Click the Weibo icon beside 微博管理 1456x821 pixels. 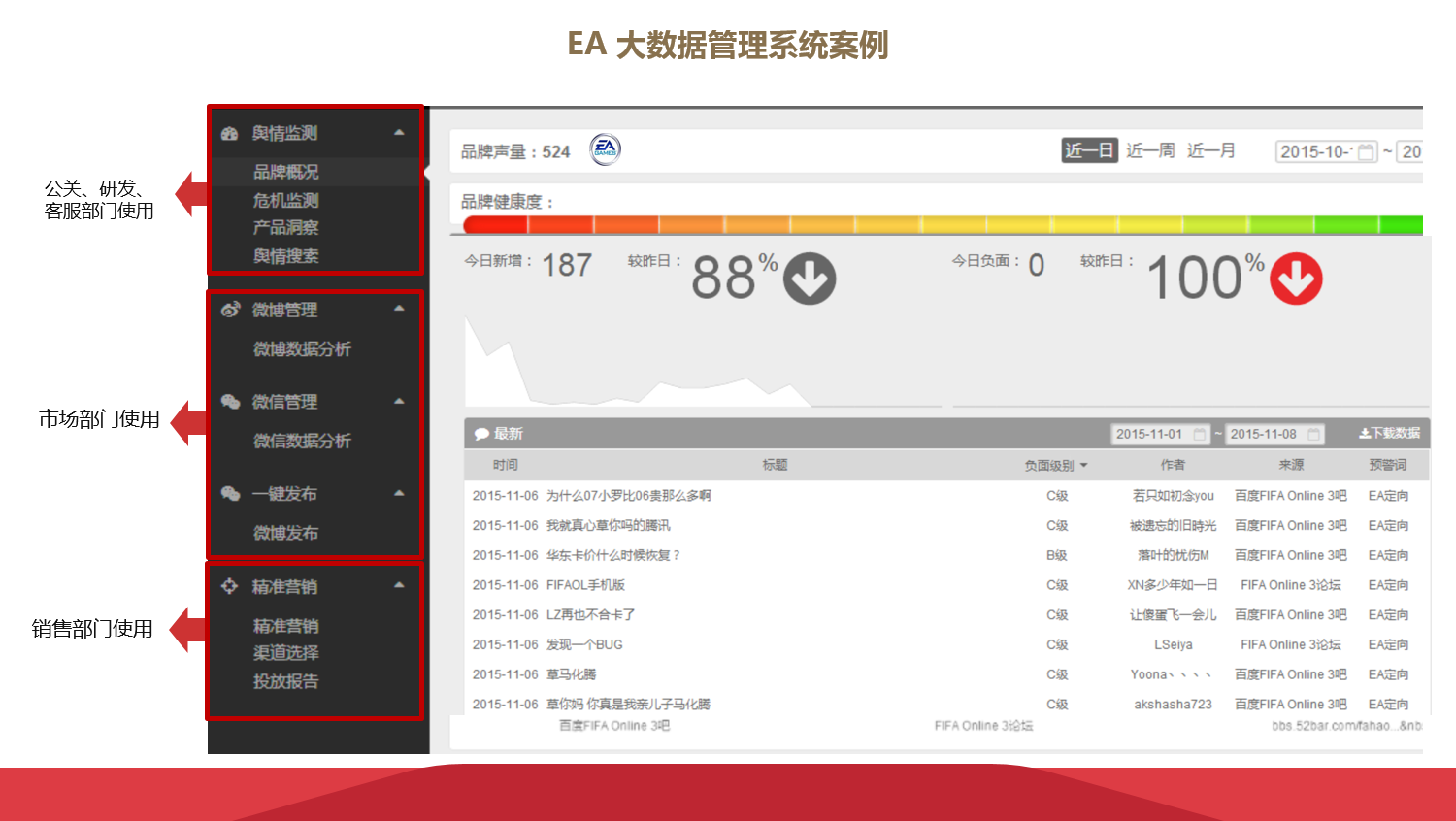click(x=230, y=310)
